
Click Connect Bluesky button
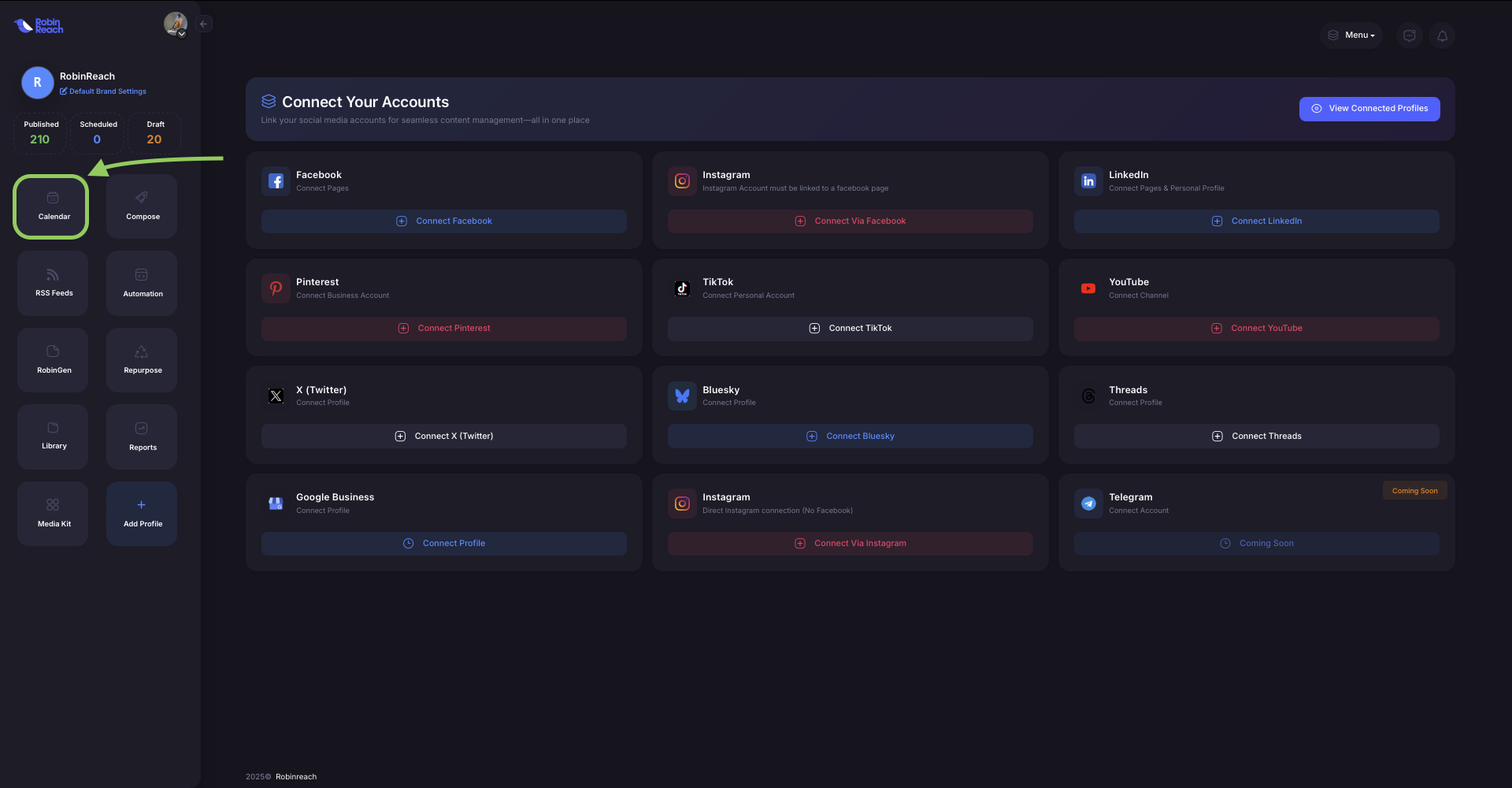coord(850,437)
